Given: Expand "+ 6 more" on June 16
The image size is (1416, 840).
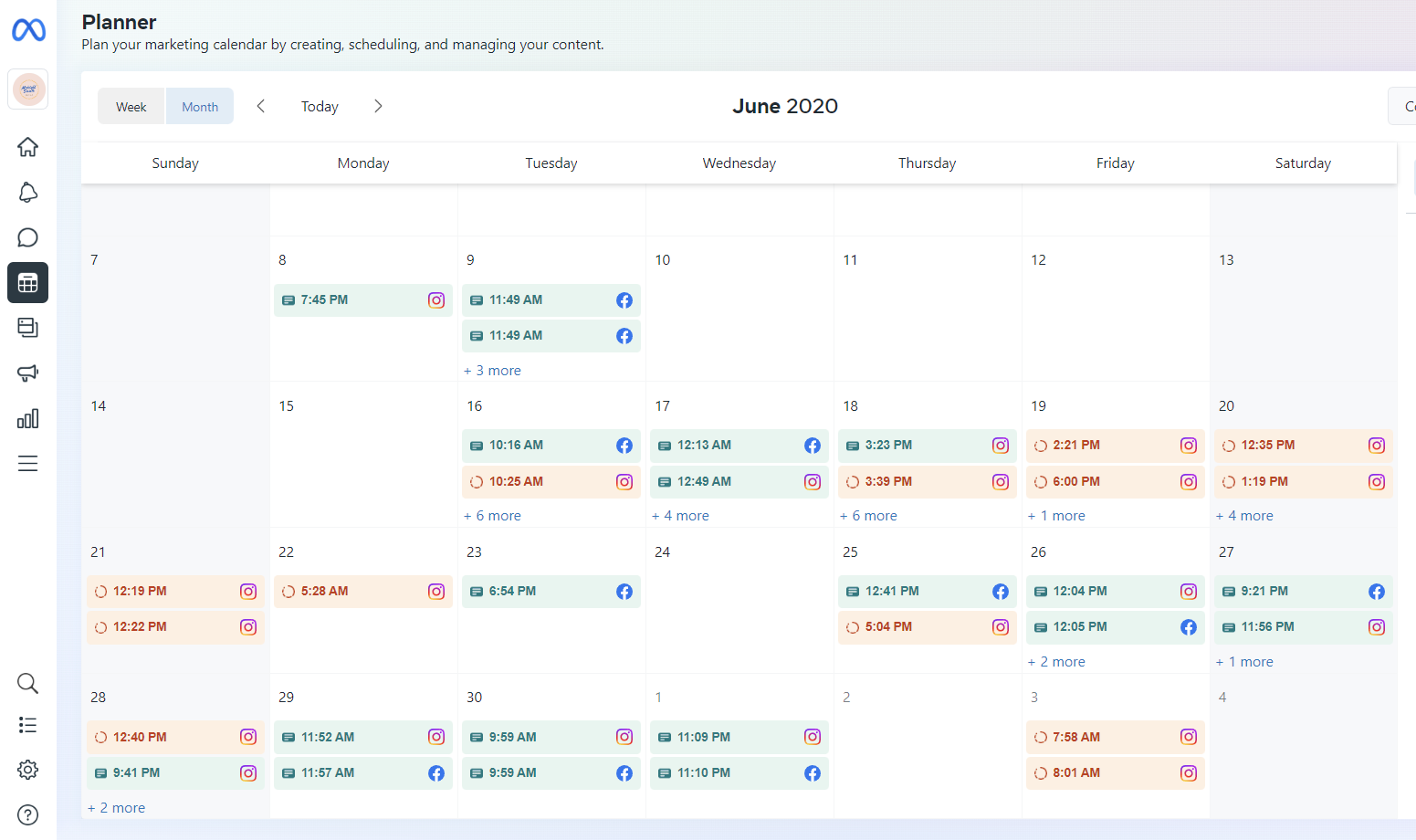Looking at the screenshot, I should point(493,516).
